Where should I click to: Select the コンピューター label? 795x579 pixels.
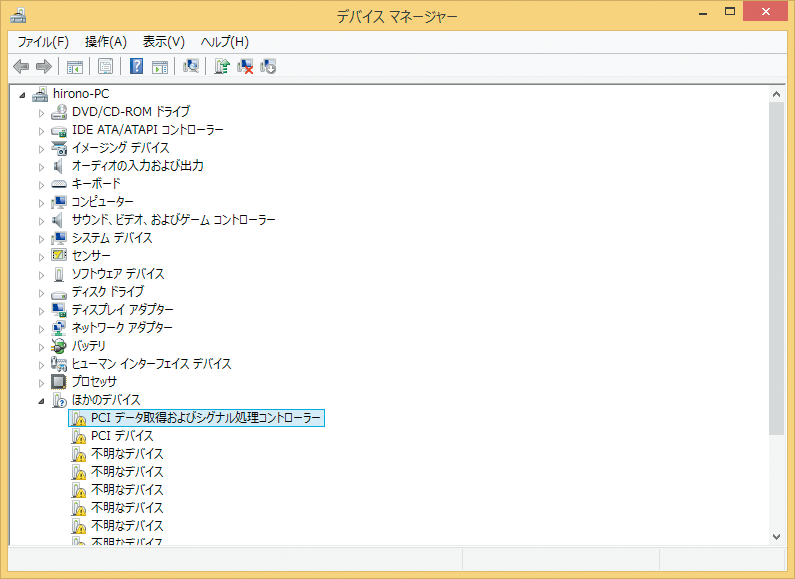click(x=102, y=202)
